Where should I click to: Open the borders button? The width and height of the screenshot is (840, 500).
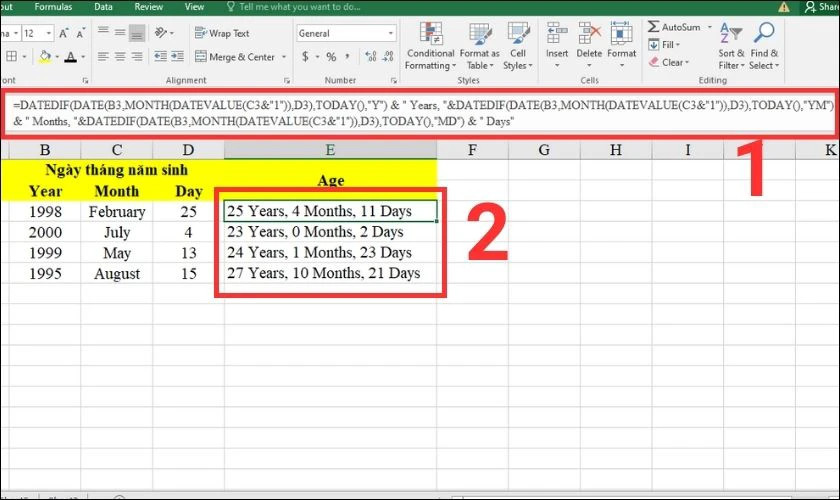pos(11,56)
